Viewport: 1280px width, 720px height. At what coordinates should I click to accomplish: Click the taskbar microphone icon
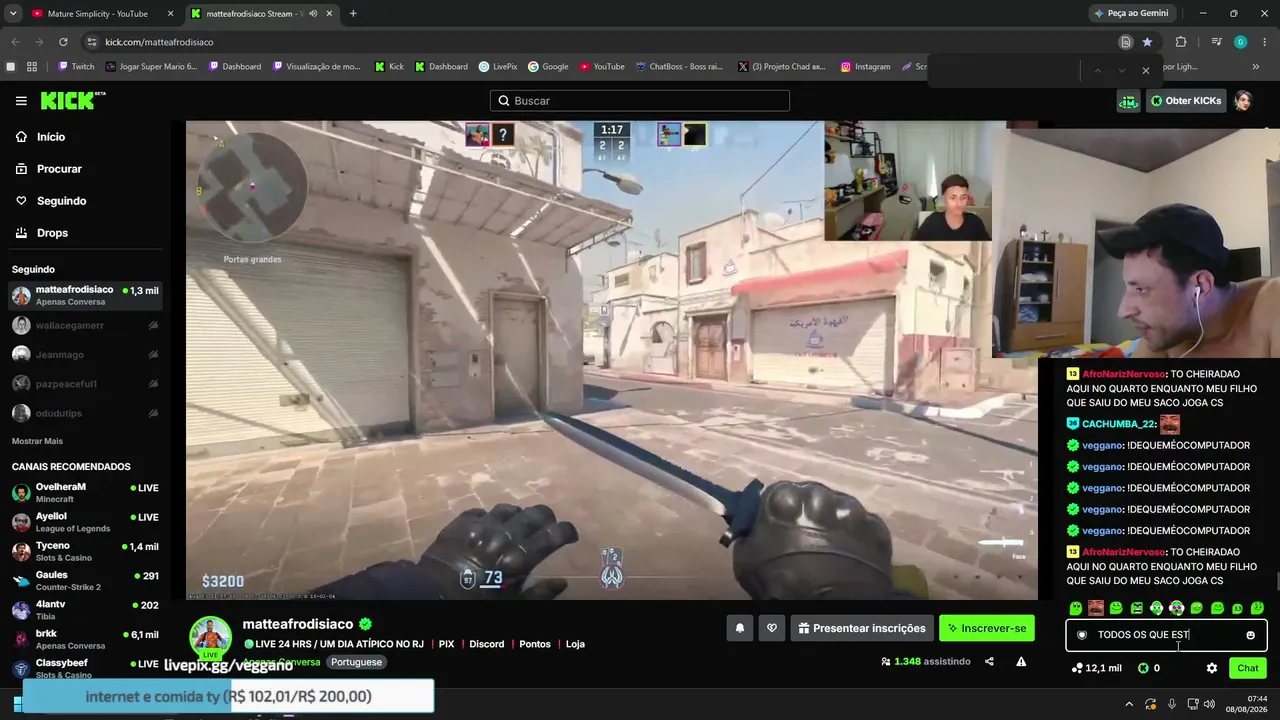click(1172, 703)
